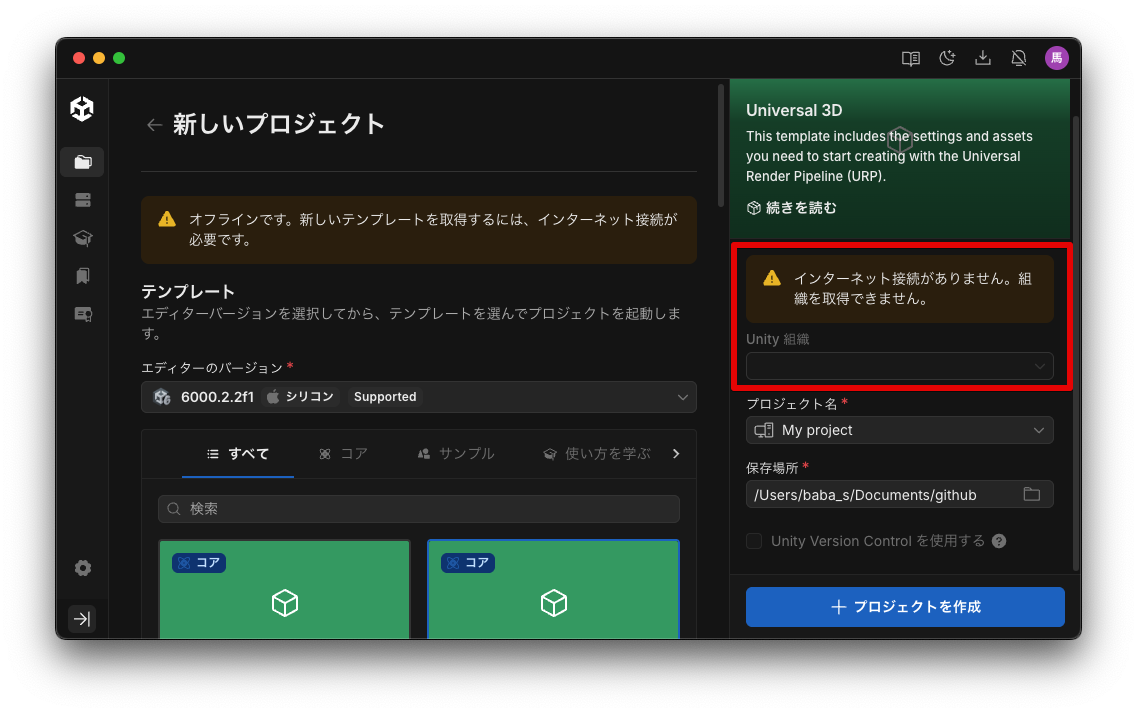This screenshot has width=1137, height=713.
Task: Expand the プロジェクト名 My project dropdown arrow
Action: click(x=1038, y=430)
